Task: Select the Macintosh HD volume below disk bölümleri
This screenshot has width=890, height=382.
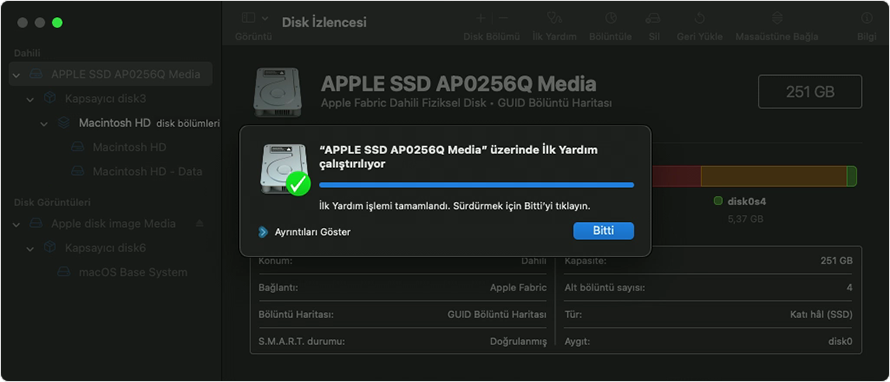Action: [x=129, y=148]
